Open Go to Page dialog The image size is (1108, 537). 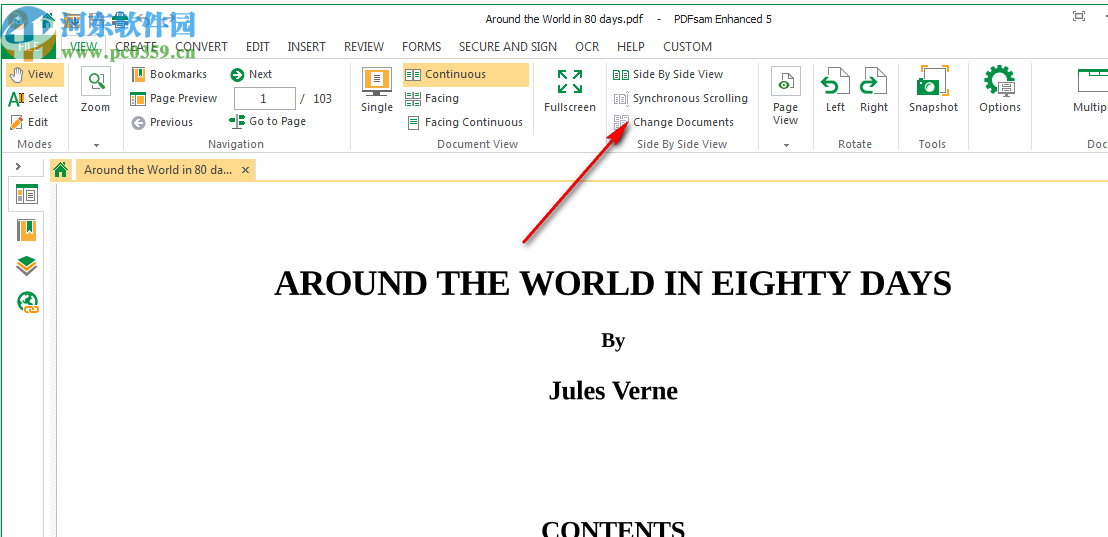click(268, 122)
